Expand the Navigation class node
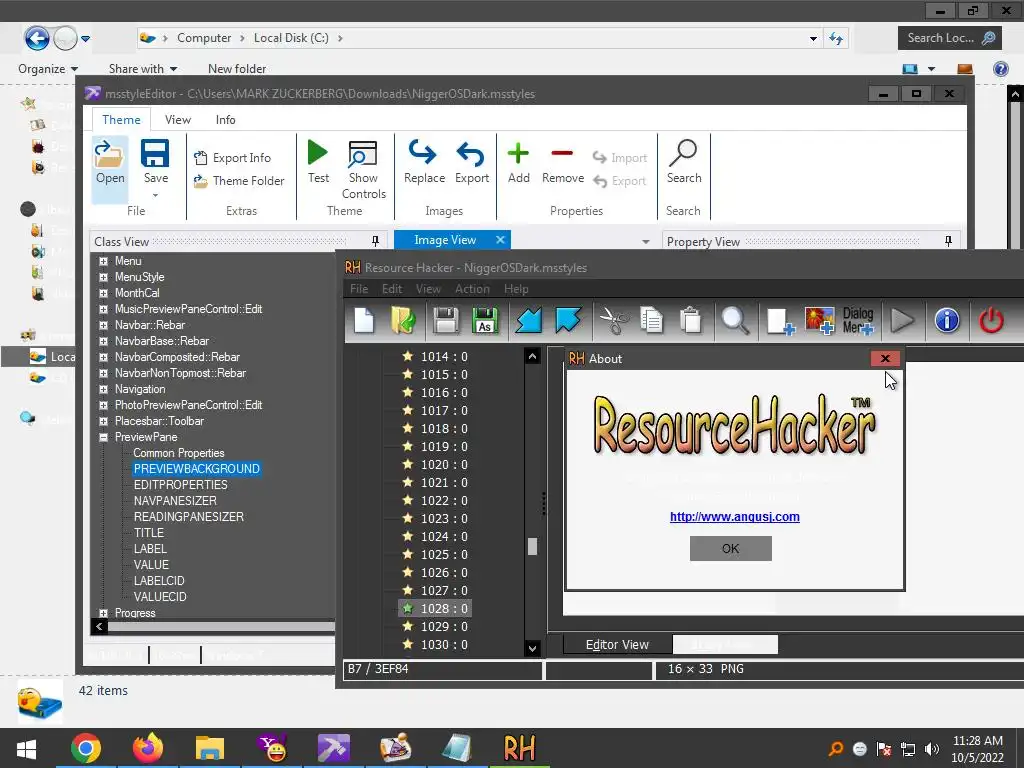 103,389
